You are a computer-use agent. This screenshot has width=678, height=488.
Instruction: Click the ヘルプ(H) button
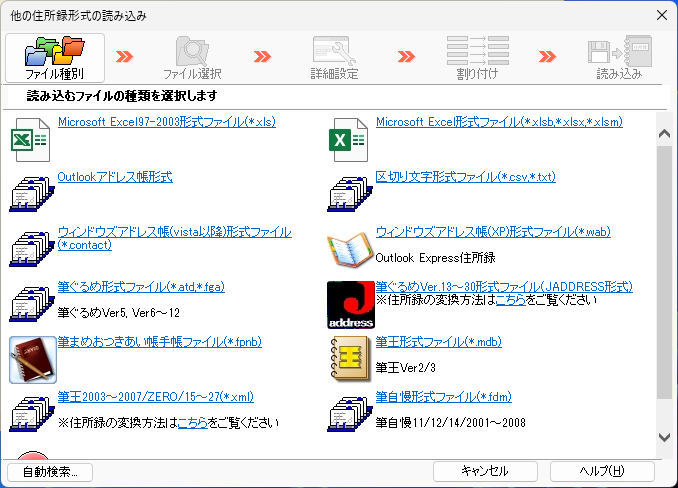coord(602,471)
